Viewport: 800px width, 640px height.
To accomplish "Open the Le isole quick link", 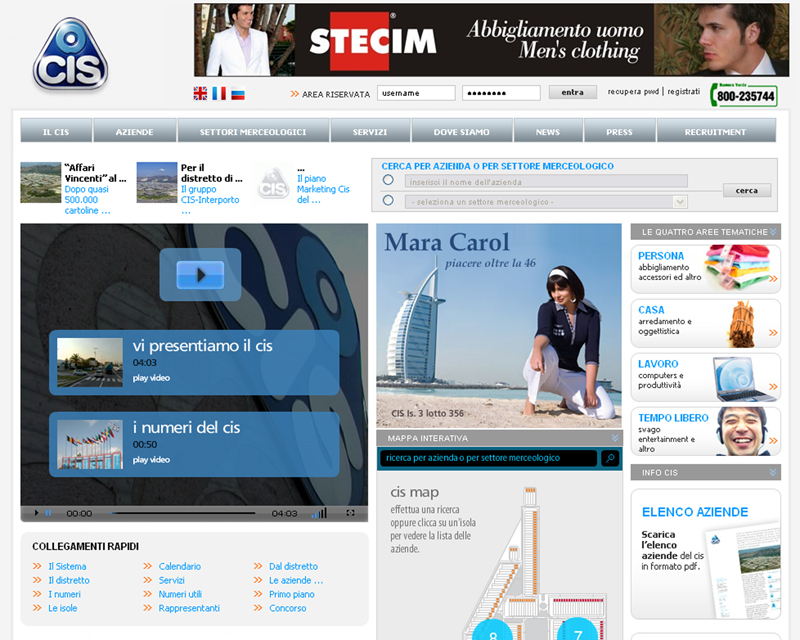I will coord(63,608).
